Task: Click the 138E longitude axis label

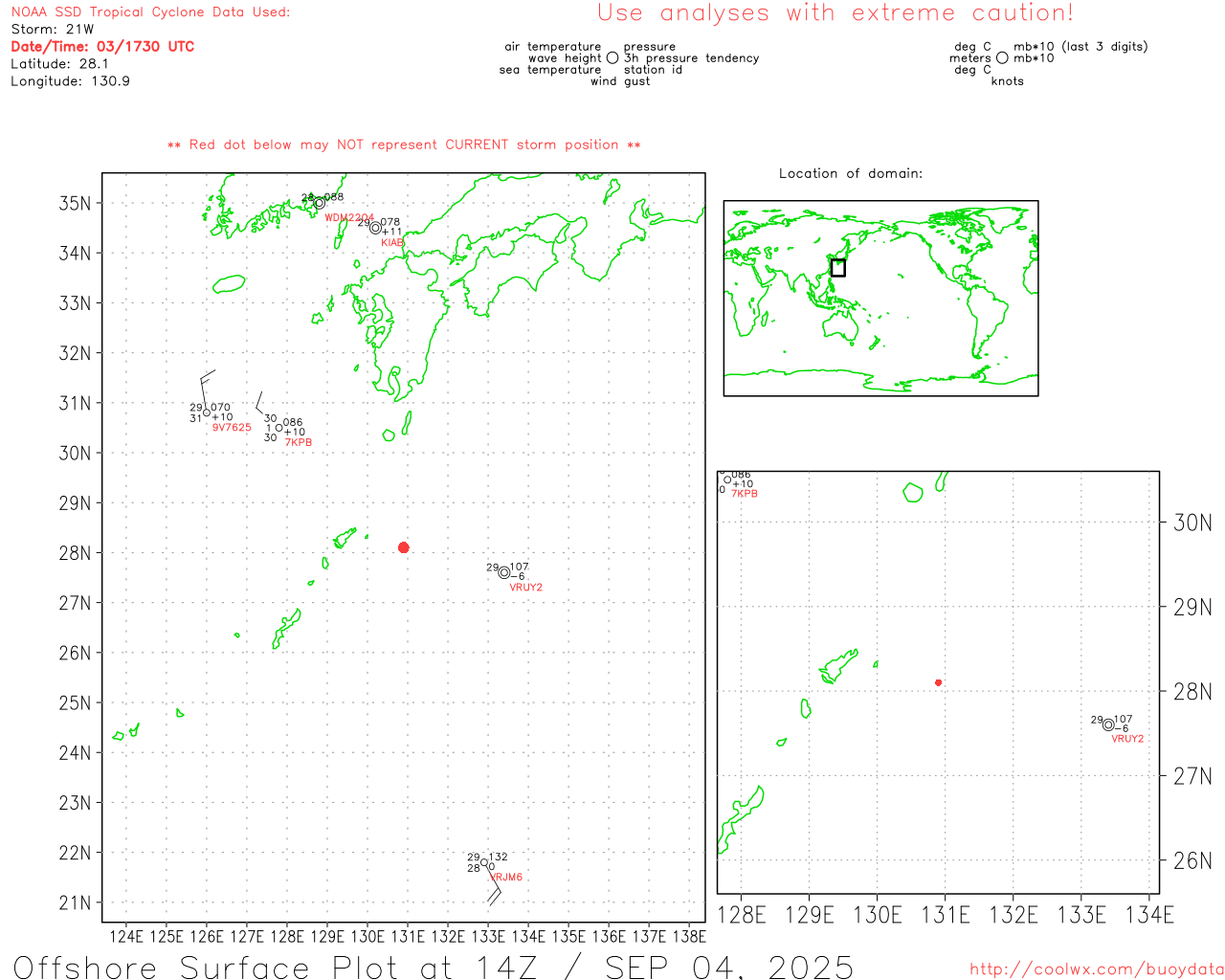Action: pyautogui.click(x=689, y=936)
